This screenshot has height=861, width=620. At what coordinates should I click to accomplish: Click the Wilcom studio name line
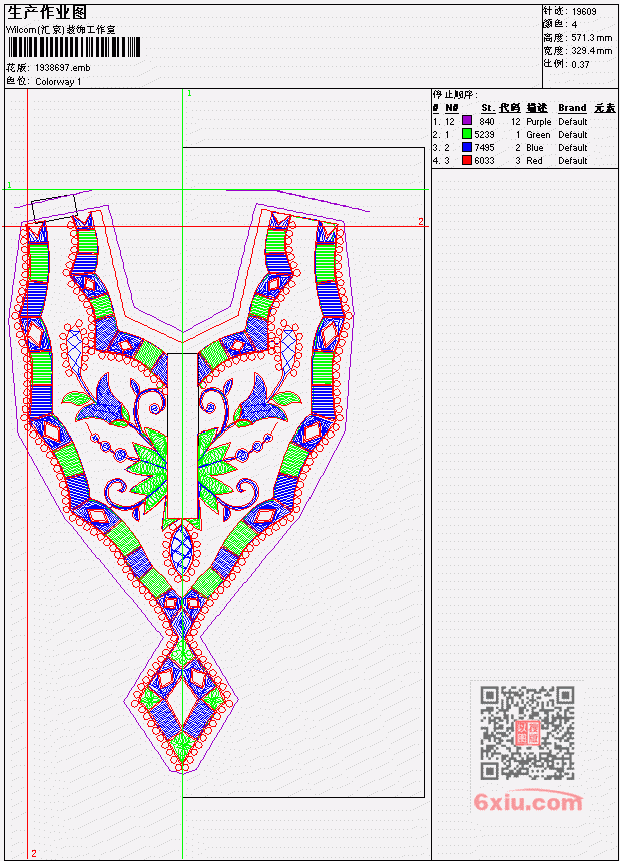pos(61,30)
